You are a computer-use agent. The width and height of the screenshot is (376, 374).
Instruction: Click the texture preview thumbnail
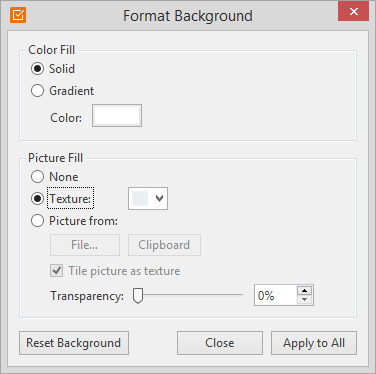[140, 199]
